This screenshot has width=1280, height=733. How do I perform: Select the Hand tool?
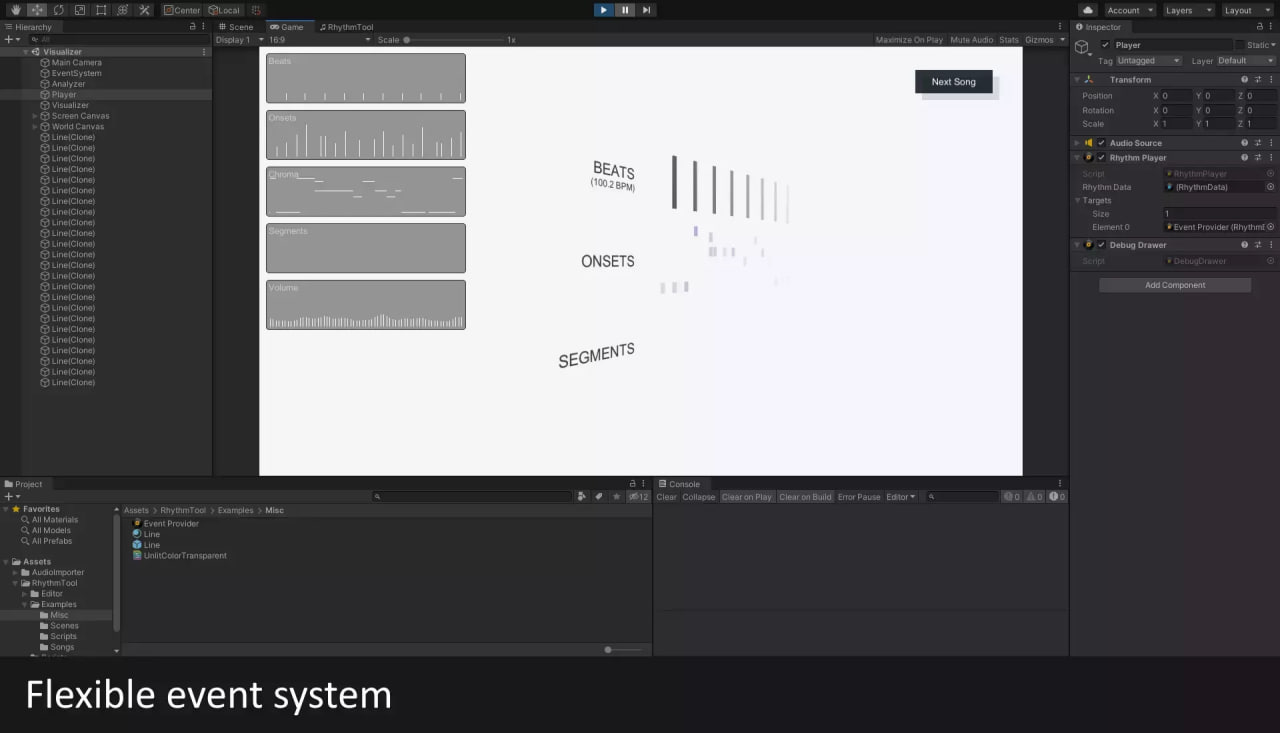(x=16, y=10)
